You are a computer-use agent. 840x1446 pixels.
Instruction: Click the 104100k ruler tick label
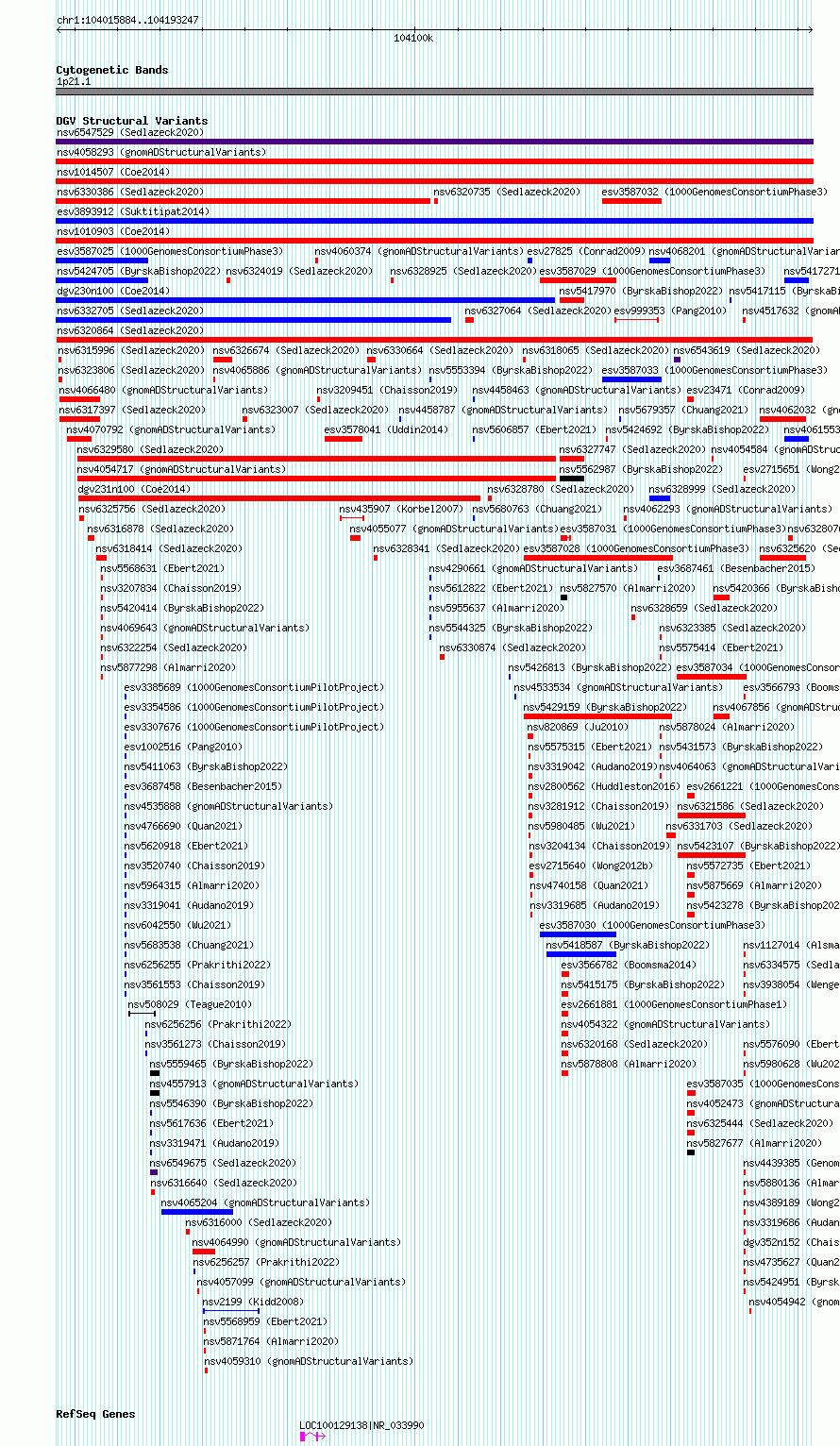pyautogui.click(x=413, y=38)
